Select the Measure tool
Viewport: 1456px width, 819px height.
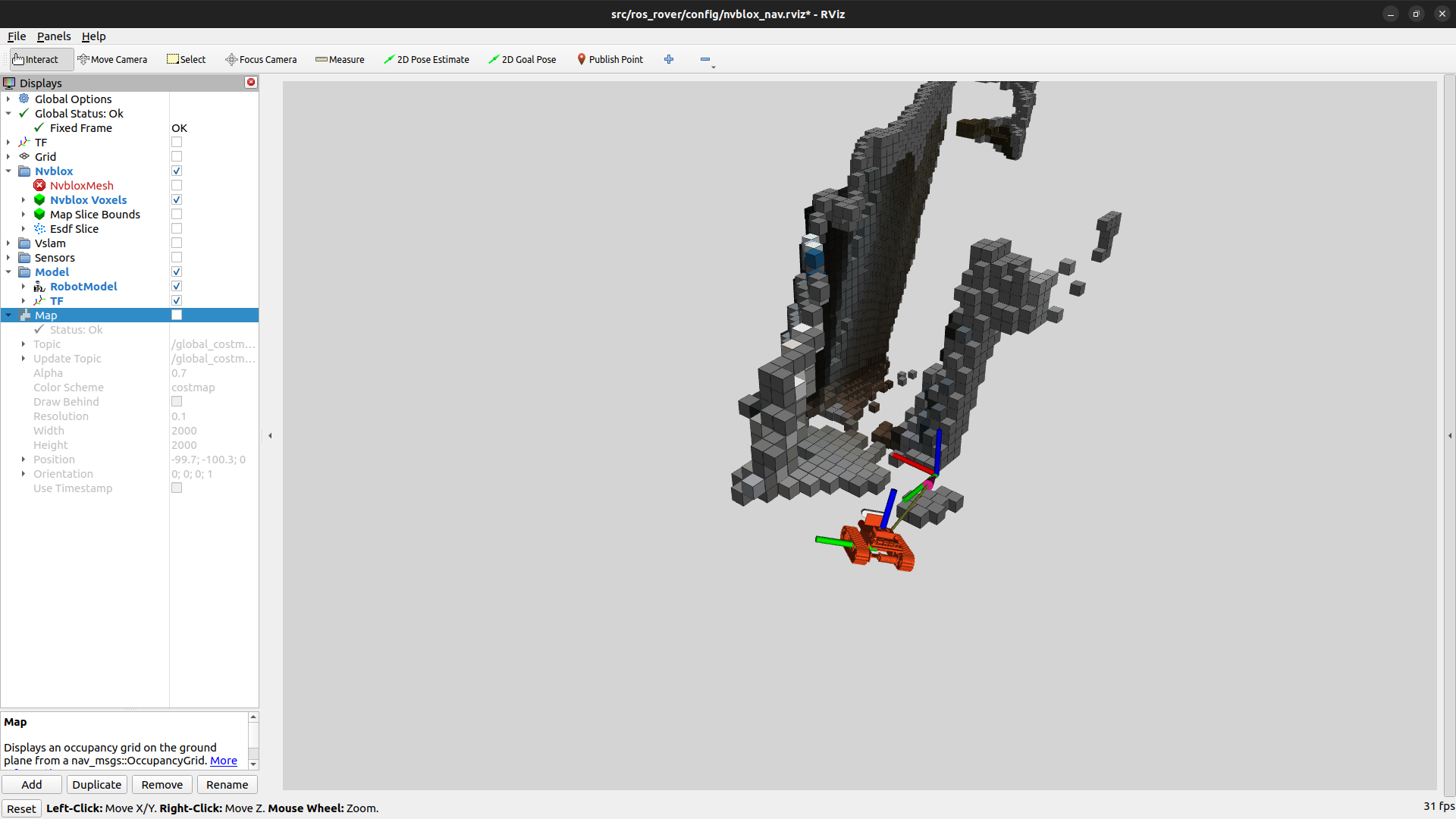point(340,59)
